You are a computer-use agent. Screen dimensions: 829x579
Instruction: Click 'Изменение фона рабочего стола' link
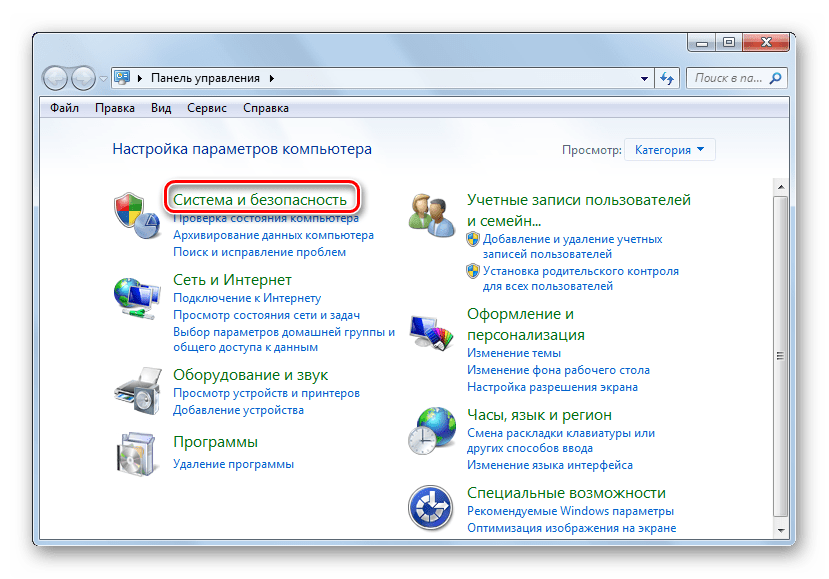pyautogui.click(x=558, y=370)
